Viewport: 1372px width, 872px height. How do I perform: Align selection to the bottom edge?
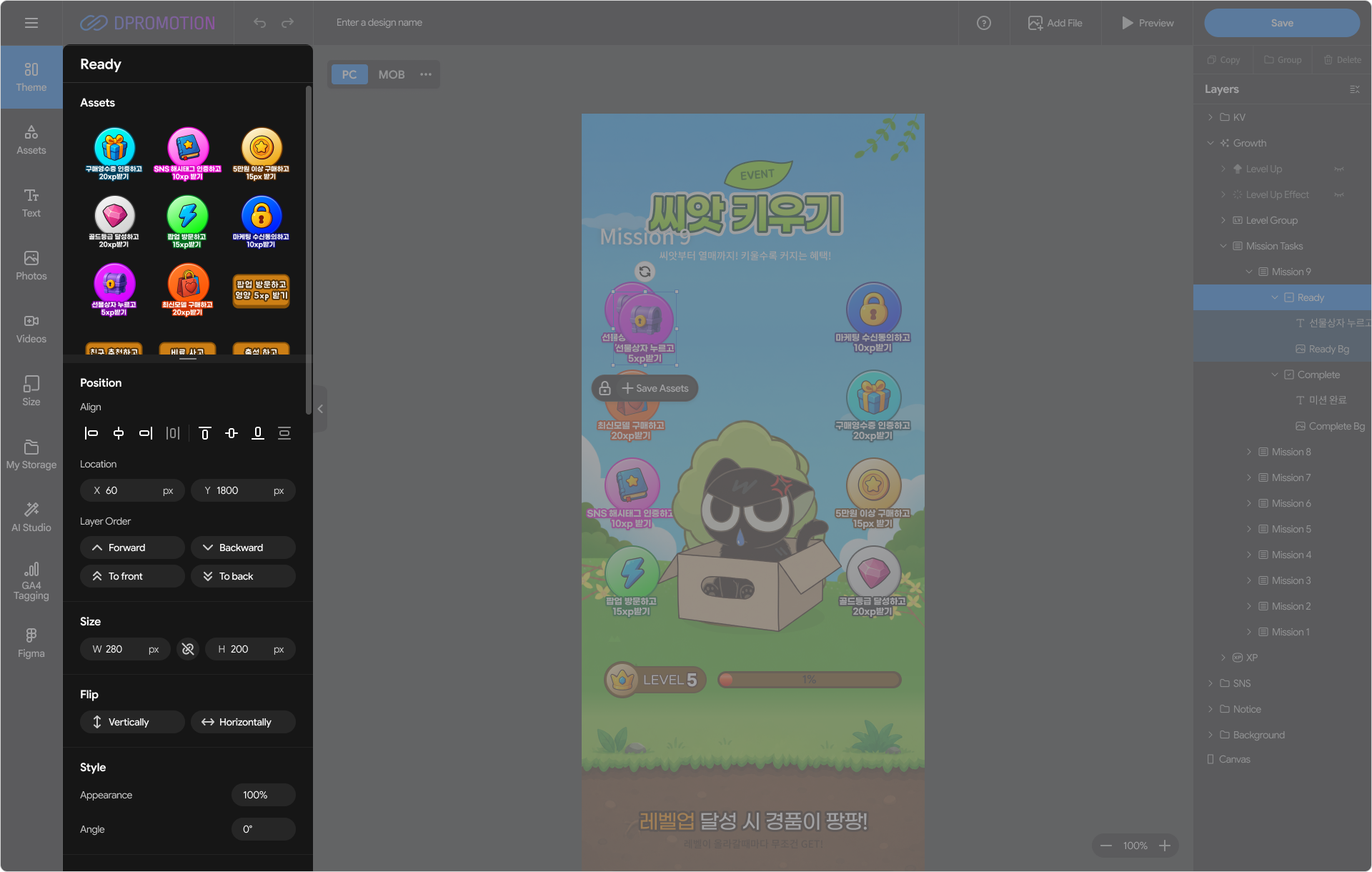[258, 433]
